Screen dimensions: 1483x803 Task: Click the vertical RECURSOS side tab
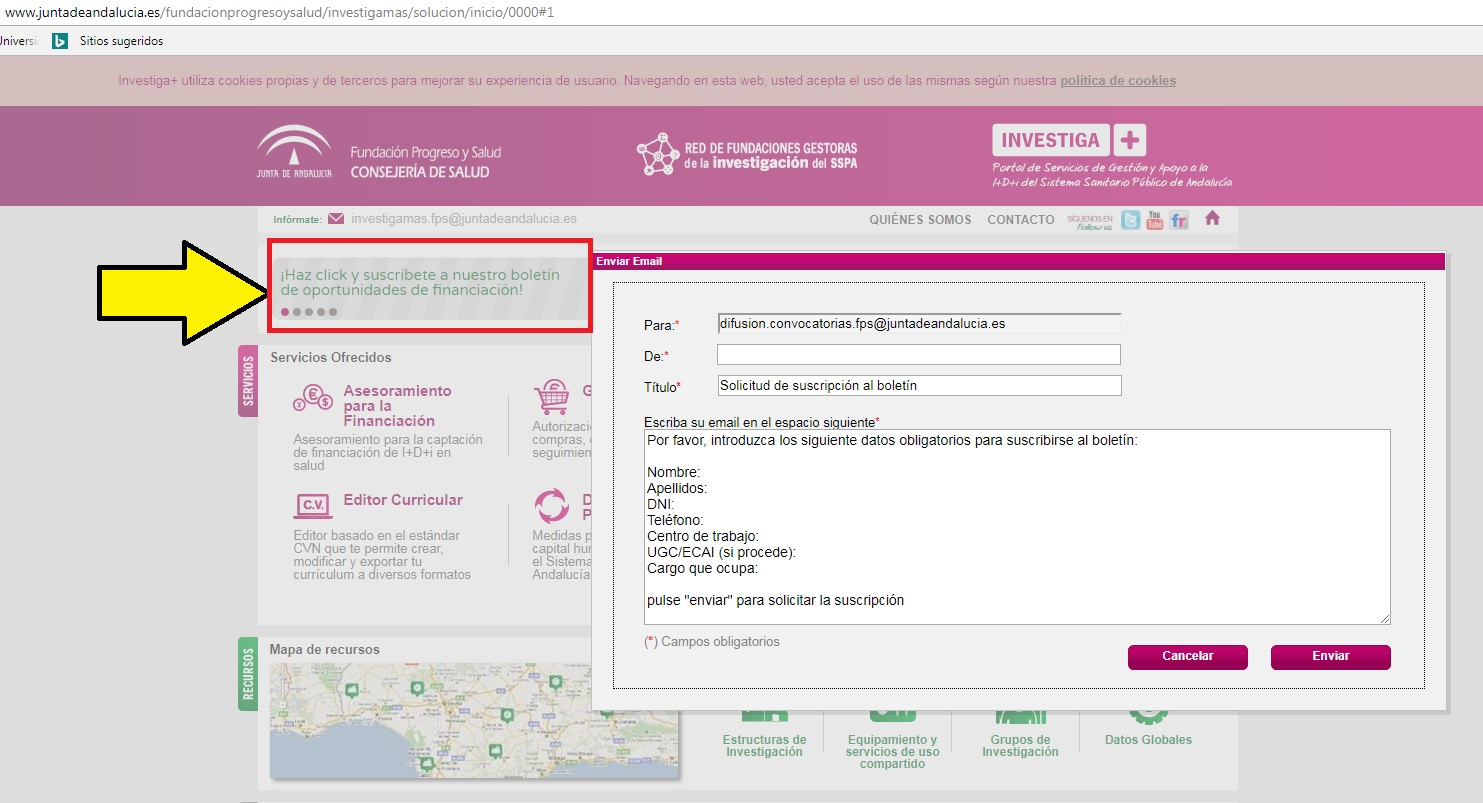(248, 674)
